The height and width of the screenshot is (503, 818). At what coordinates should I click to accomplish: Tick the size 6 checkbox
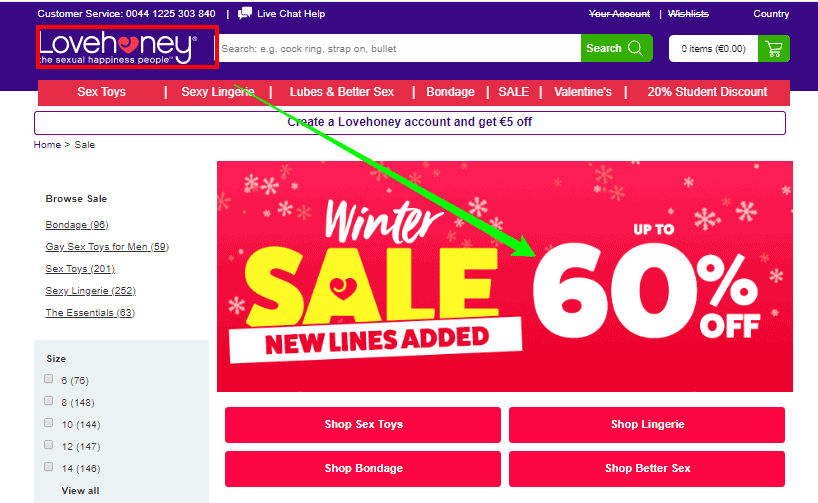pos(49,379)
